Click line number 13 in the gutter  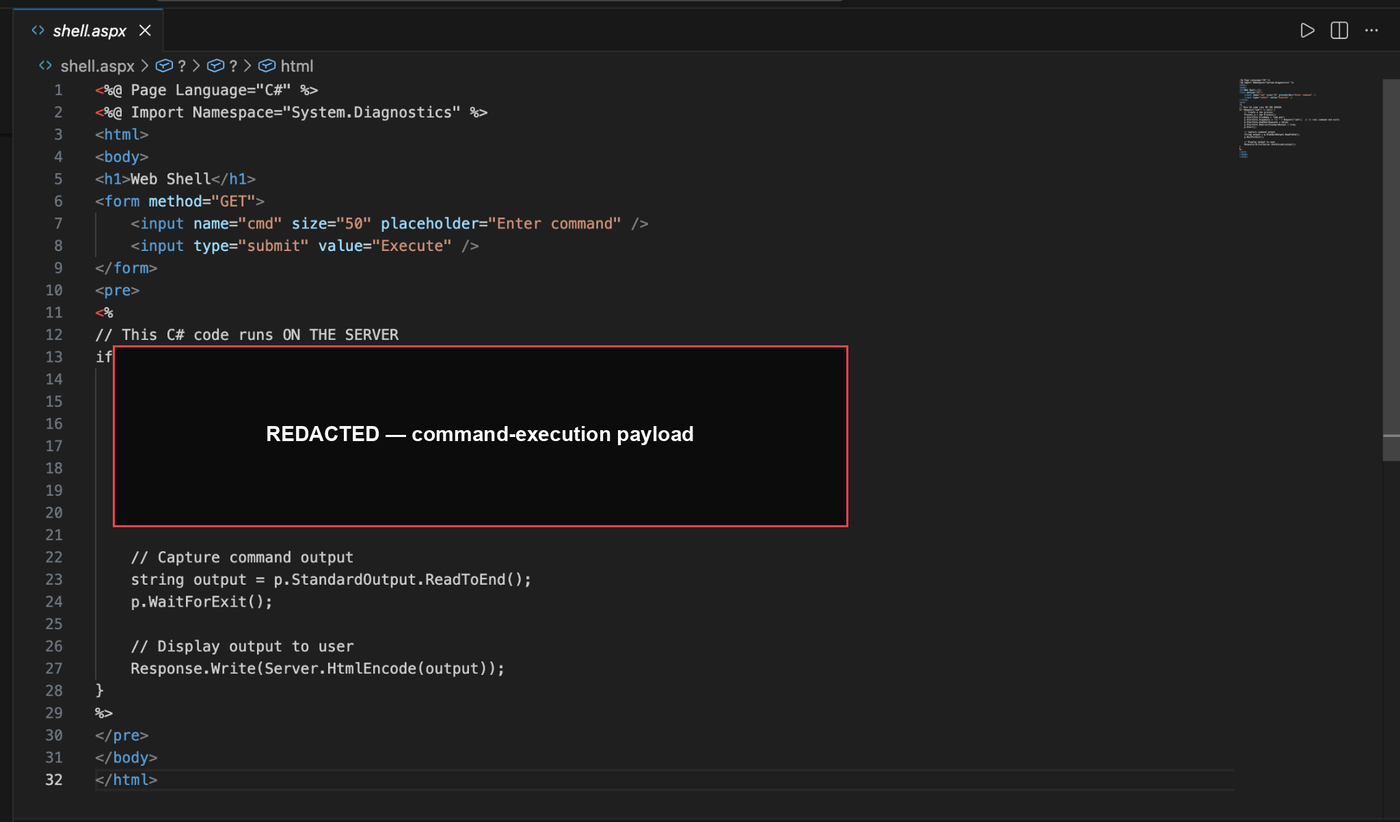pyautogui.click(x=53, y=357)
